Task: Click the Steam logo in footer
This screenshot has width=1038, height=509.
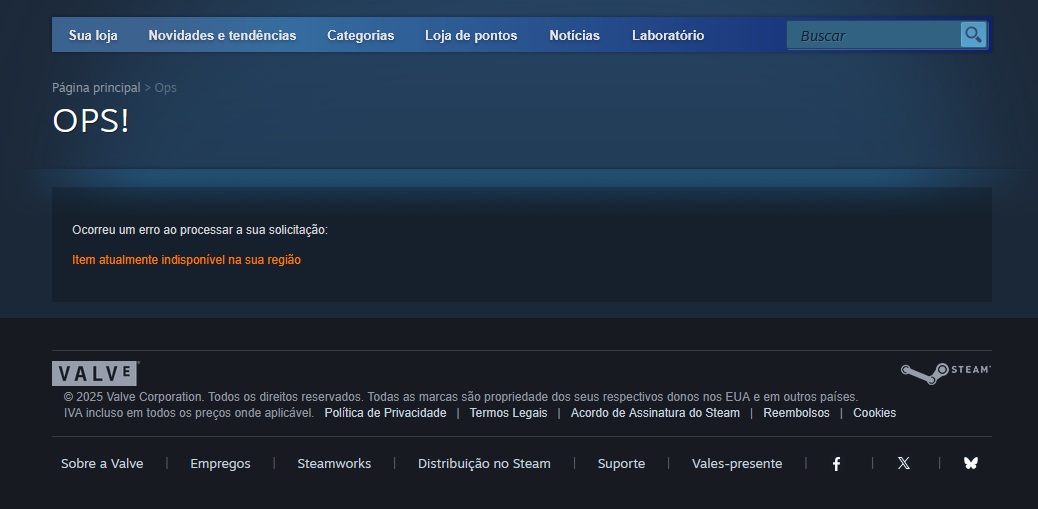Action: 945,373
